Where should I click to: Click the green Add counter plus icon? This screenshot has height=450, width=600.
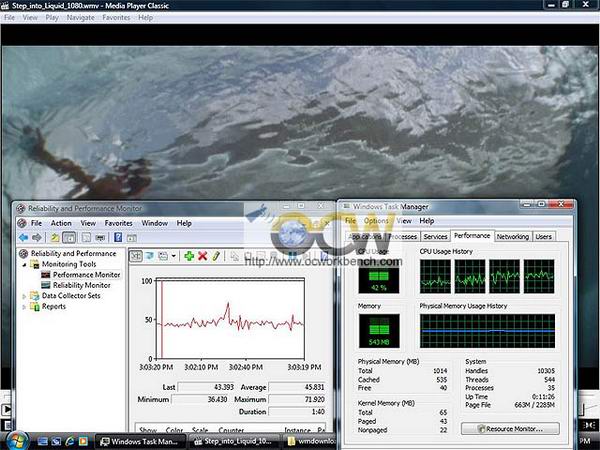(189, 256)
